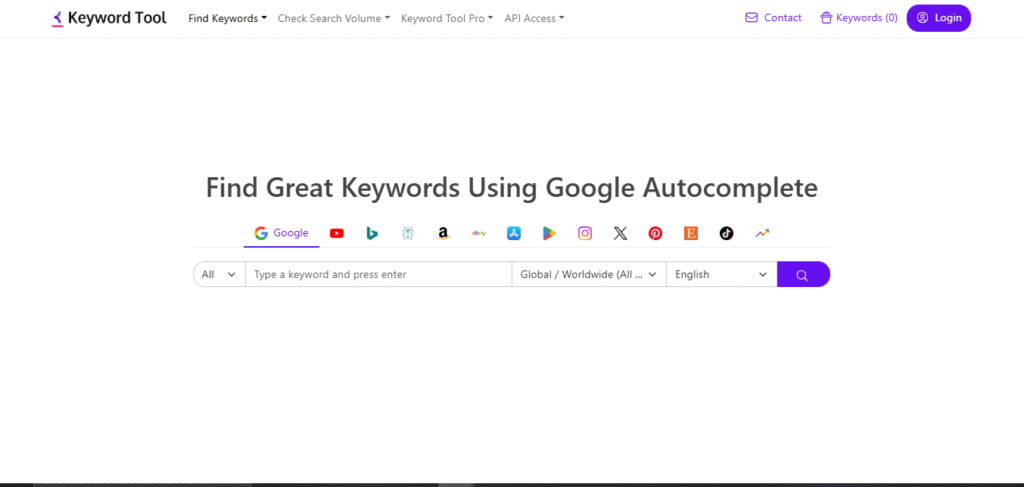Switch to the YouTube keyword tab
Viewport: 1024px width, 487px height.
tap(337, 233)
